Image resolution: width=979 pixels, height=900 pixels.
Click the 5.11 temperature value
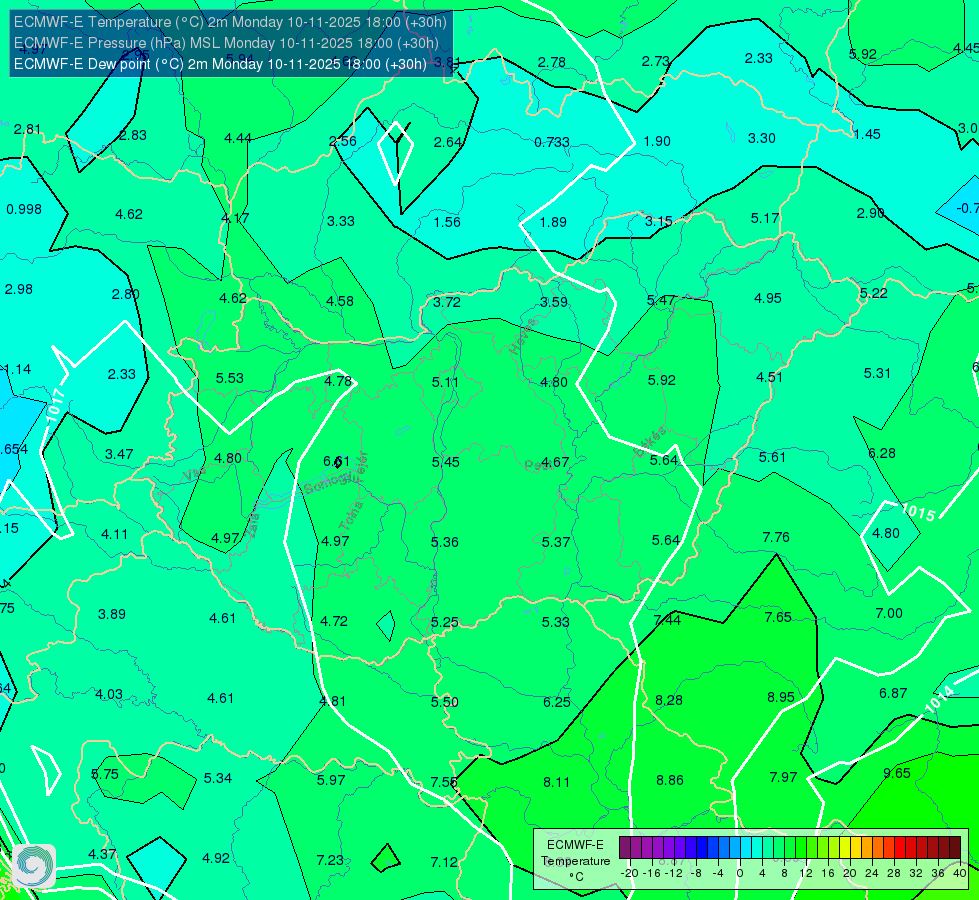tap(445, 382)
